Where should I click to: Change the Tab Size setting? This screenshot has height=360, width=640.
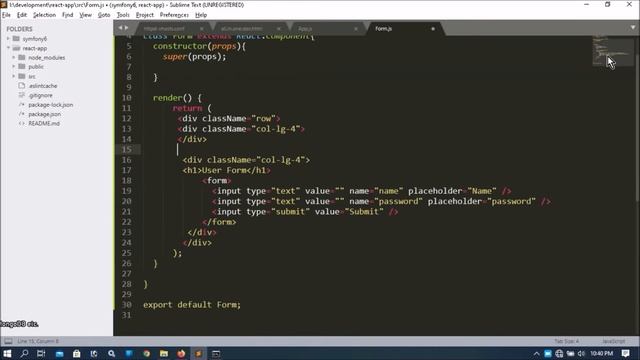(x=567, y=341)
